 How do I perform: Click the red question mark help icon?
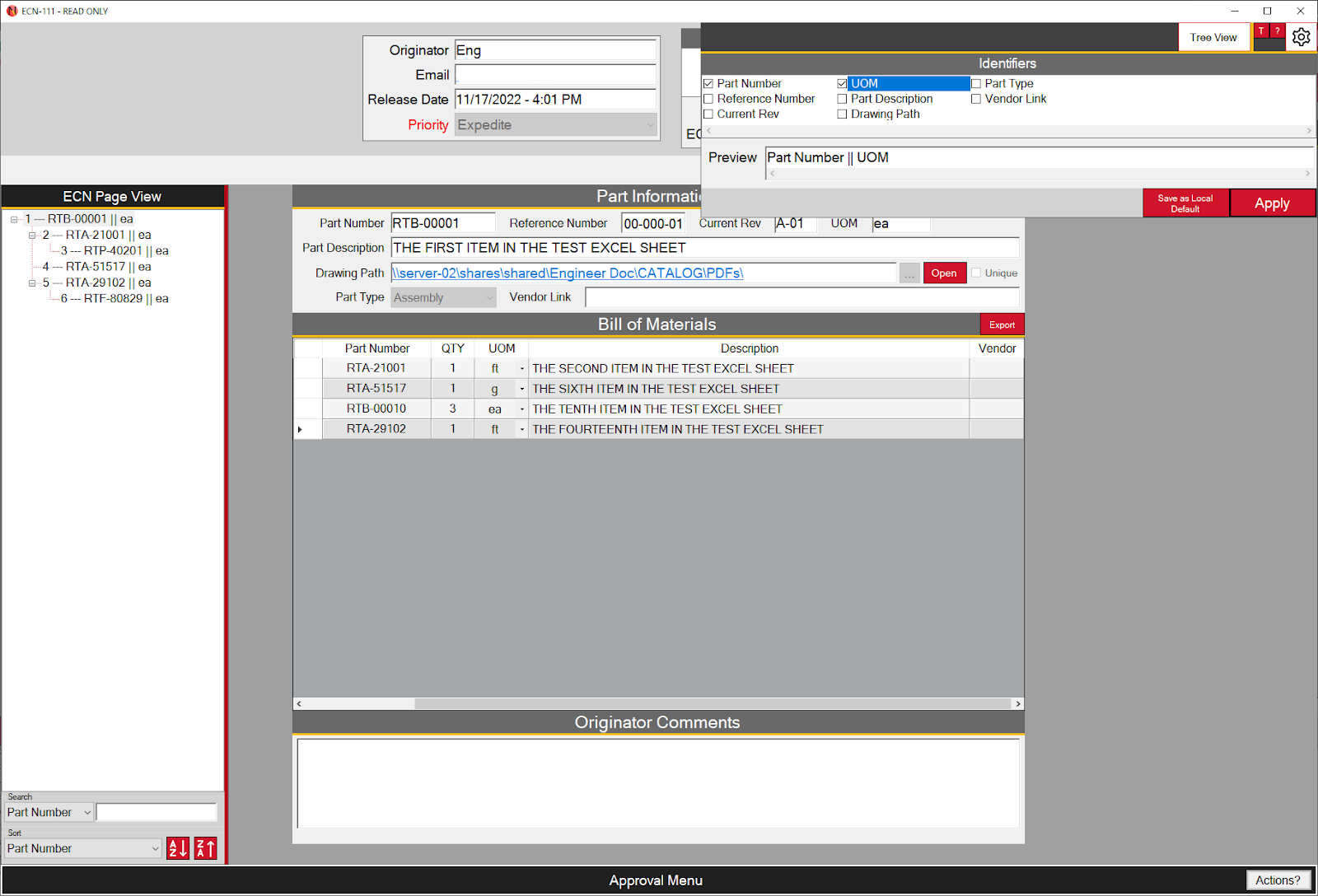point(1277,31)
